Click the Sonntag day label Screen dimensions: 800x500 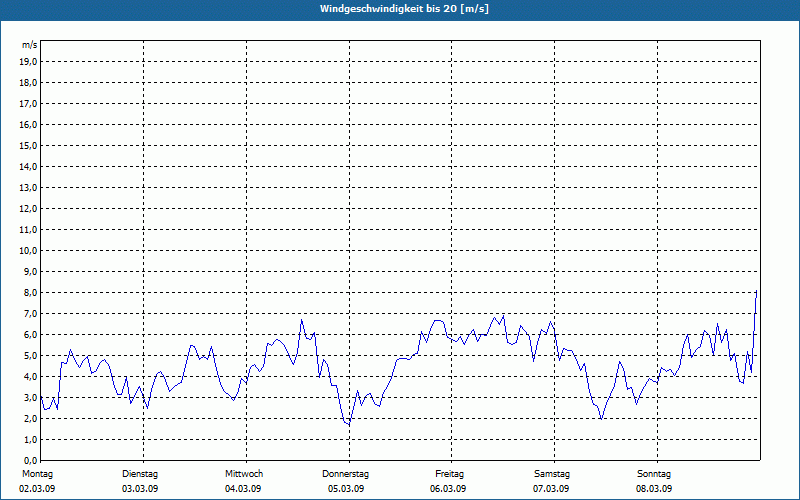654,474
